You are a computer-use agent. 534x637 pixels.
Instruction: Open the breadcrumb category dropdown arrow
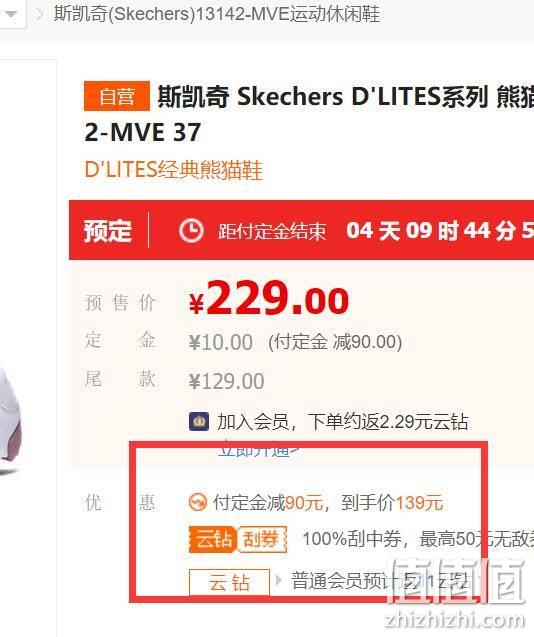pyautogui.click(x=11, y=14)
